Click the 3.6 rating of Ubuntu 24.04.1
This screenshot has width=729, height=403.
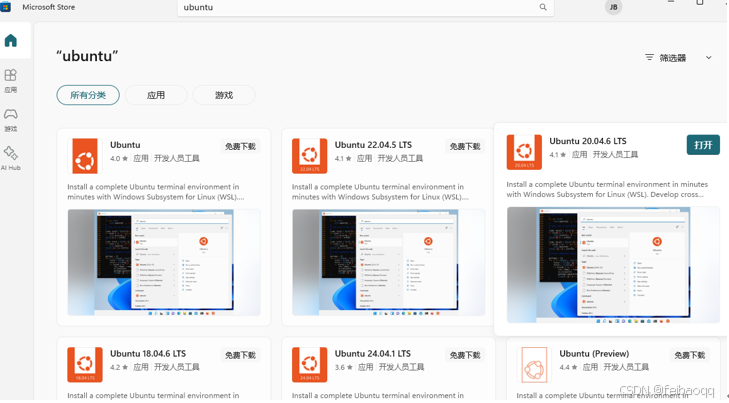tap(343, 367)
